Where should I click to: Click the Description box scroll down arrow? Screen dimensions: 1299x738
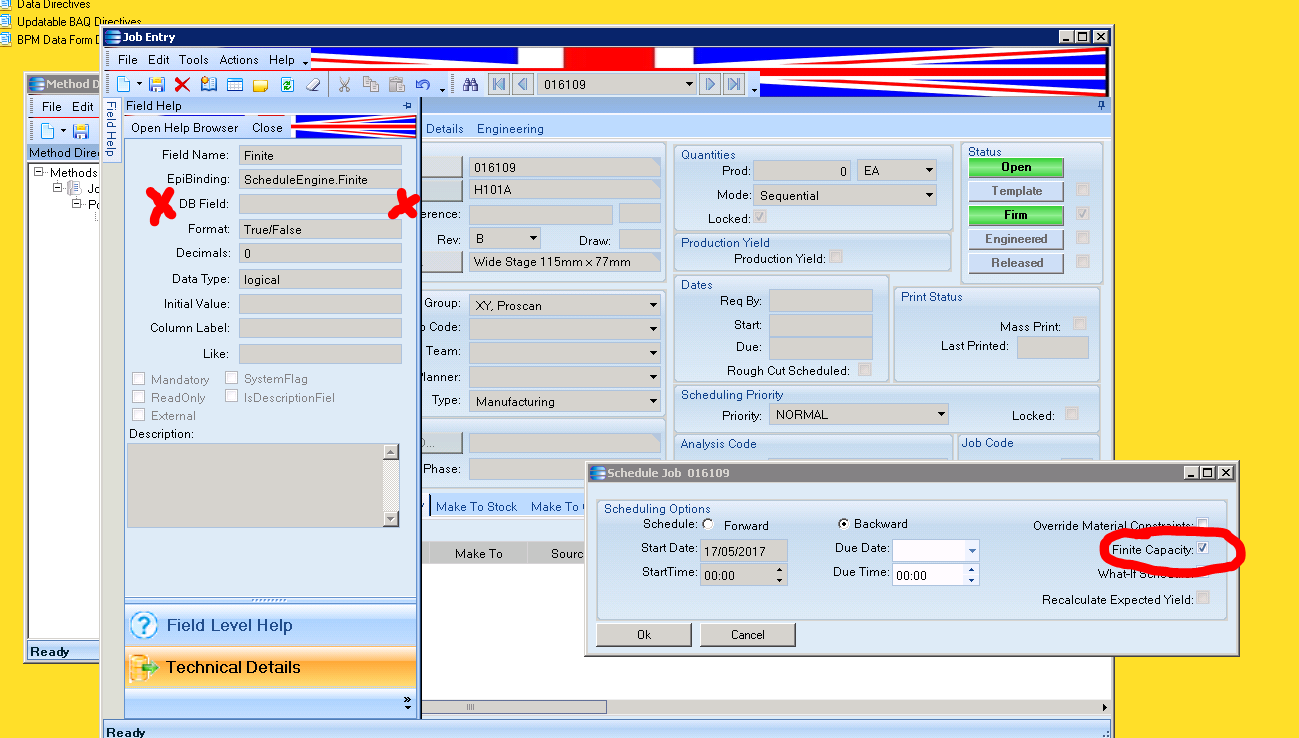click(391, 518)
